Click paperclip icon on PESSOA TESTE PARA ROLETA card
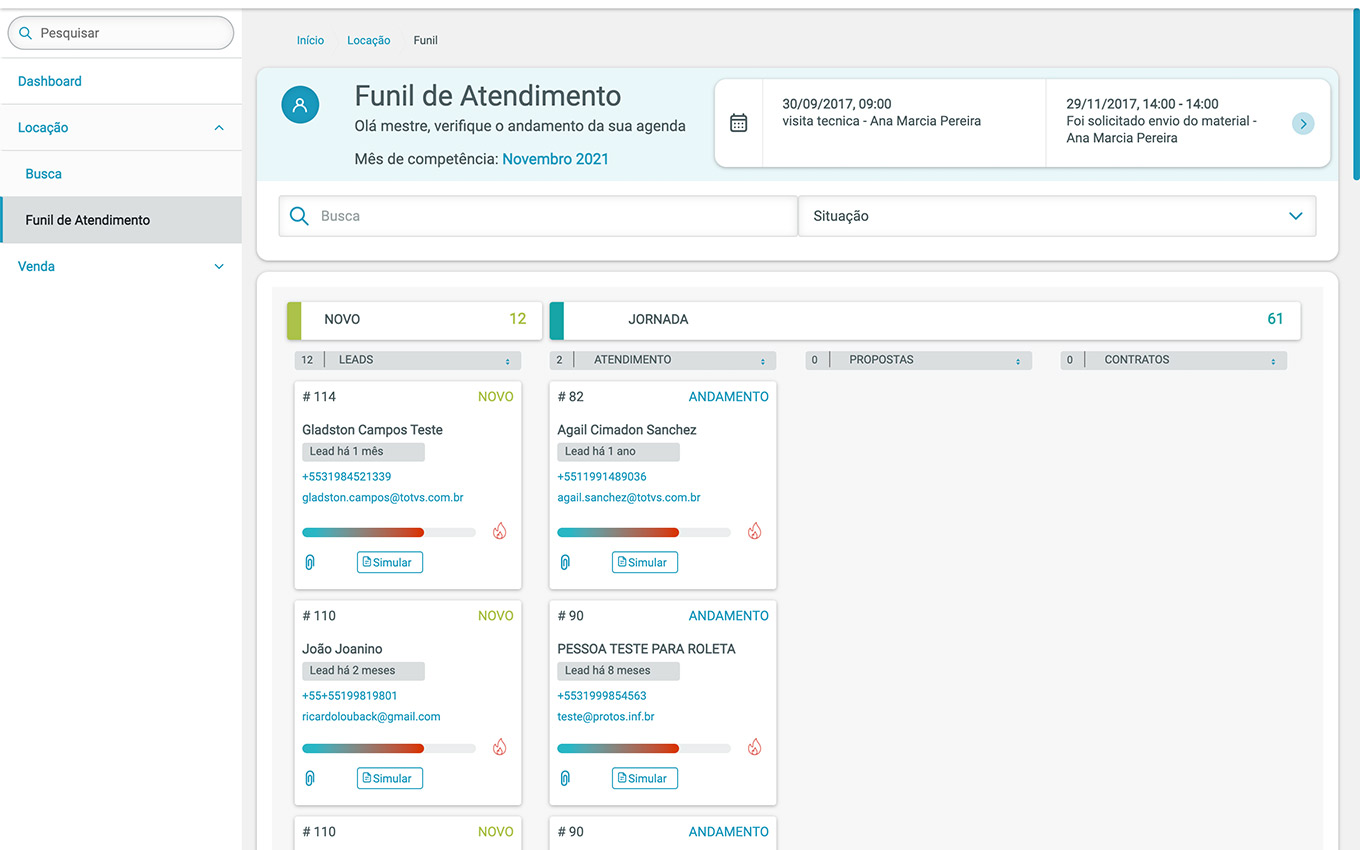This screenshot has height=850, width=1360. coord(565,778)
